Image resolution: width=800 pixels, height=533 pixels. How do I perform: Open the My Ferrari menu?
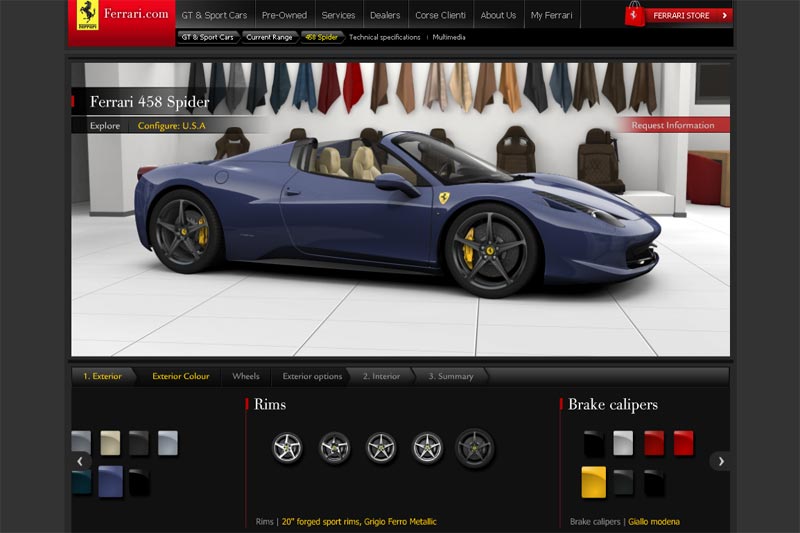552,15
